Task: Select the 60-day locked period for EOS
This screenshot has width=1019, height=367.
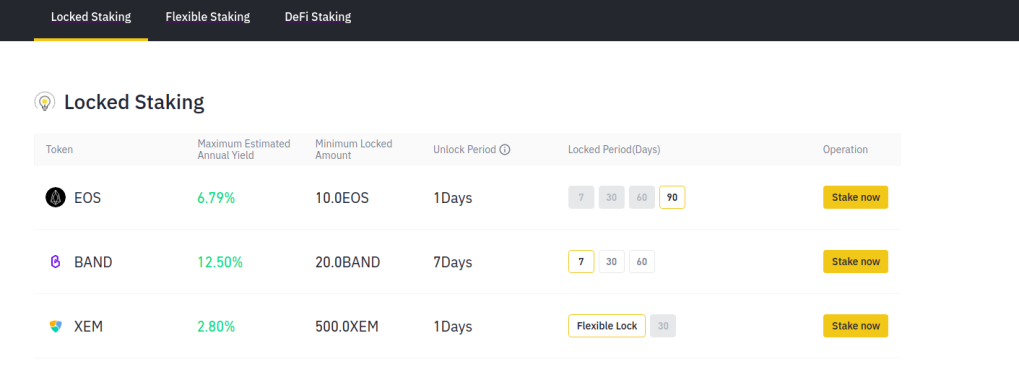Action: point(641,197)
